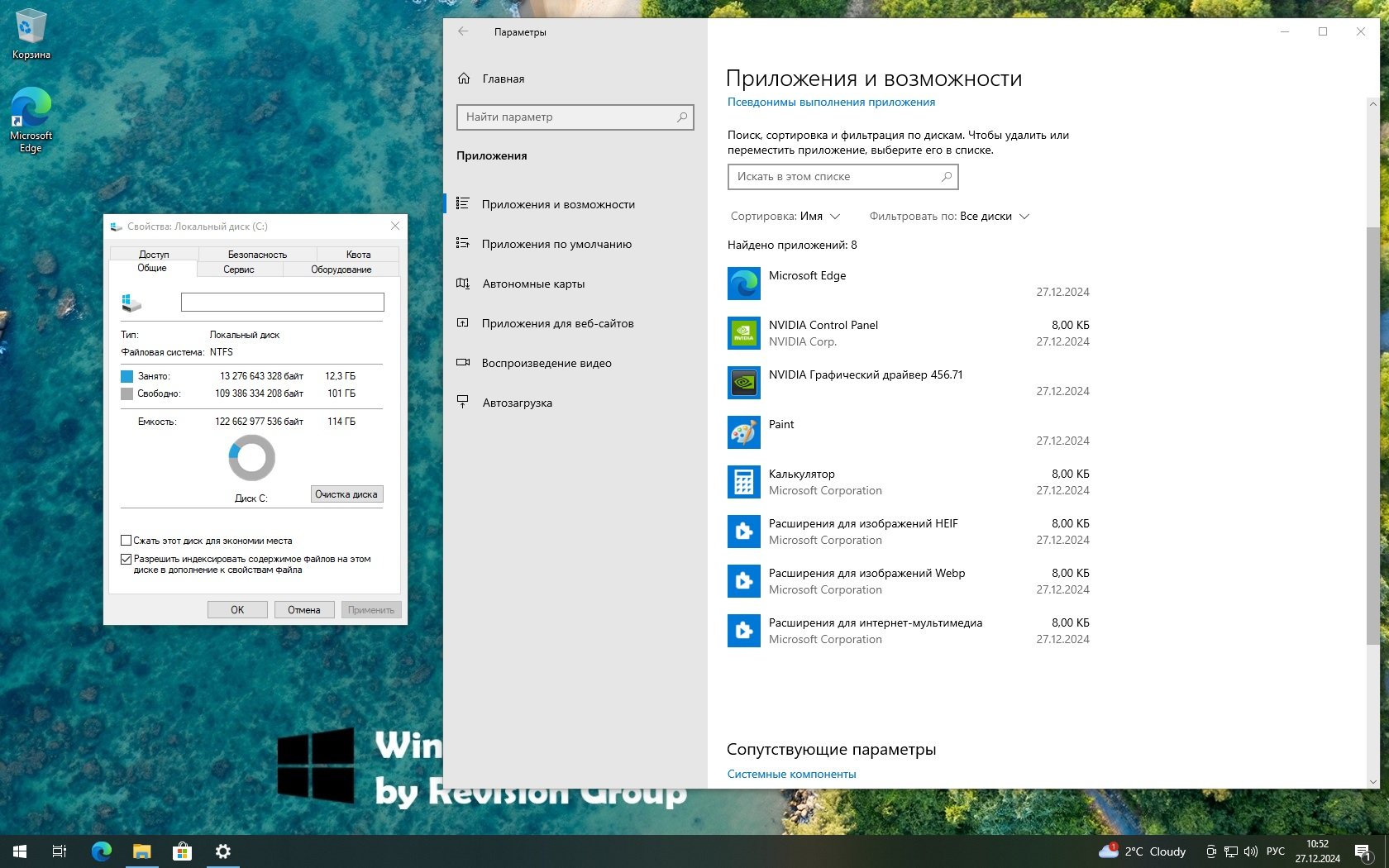Open 'Фильтровать по: Все диски' filter dropdown
Viewport: 1389px width, 868px height.
point(948,217)
